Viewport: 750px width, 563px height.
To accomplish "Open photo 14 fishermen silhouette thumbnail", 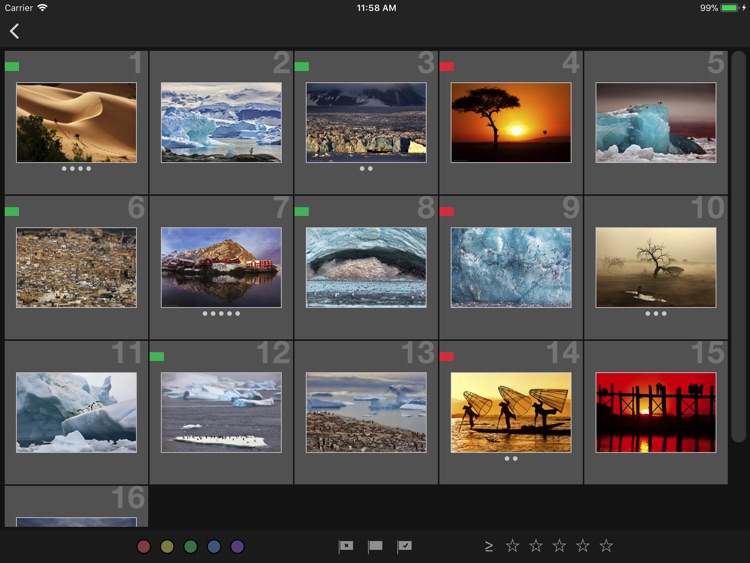I will pyautogui.click(x=511, y=412).
